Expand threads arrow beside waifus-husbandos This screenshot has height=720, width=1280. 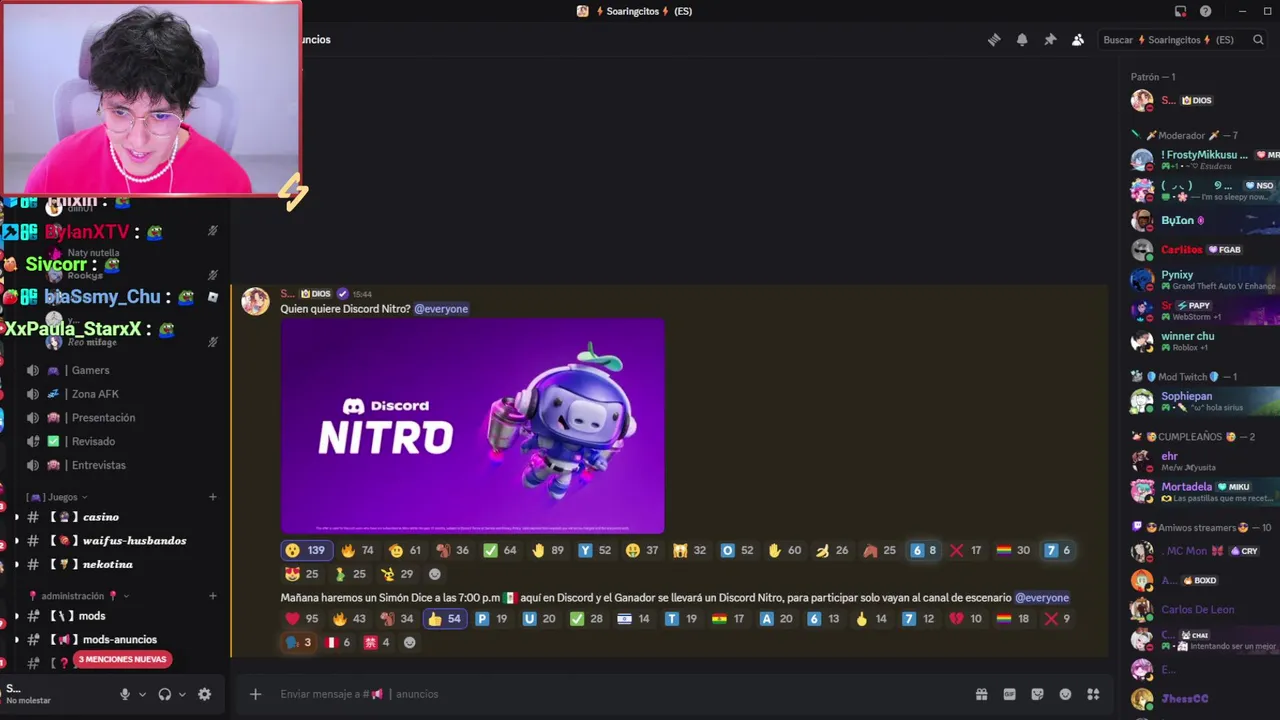(16, 541)
